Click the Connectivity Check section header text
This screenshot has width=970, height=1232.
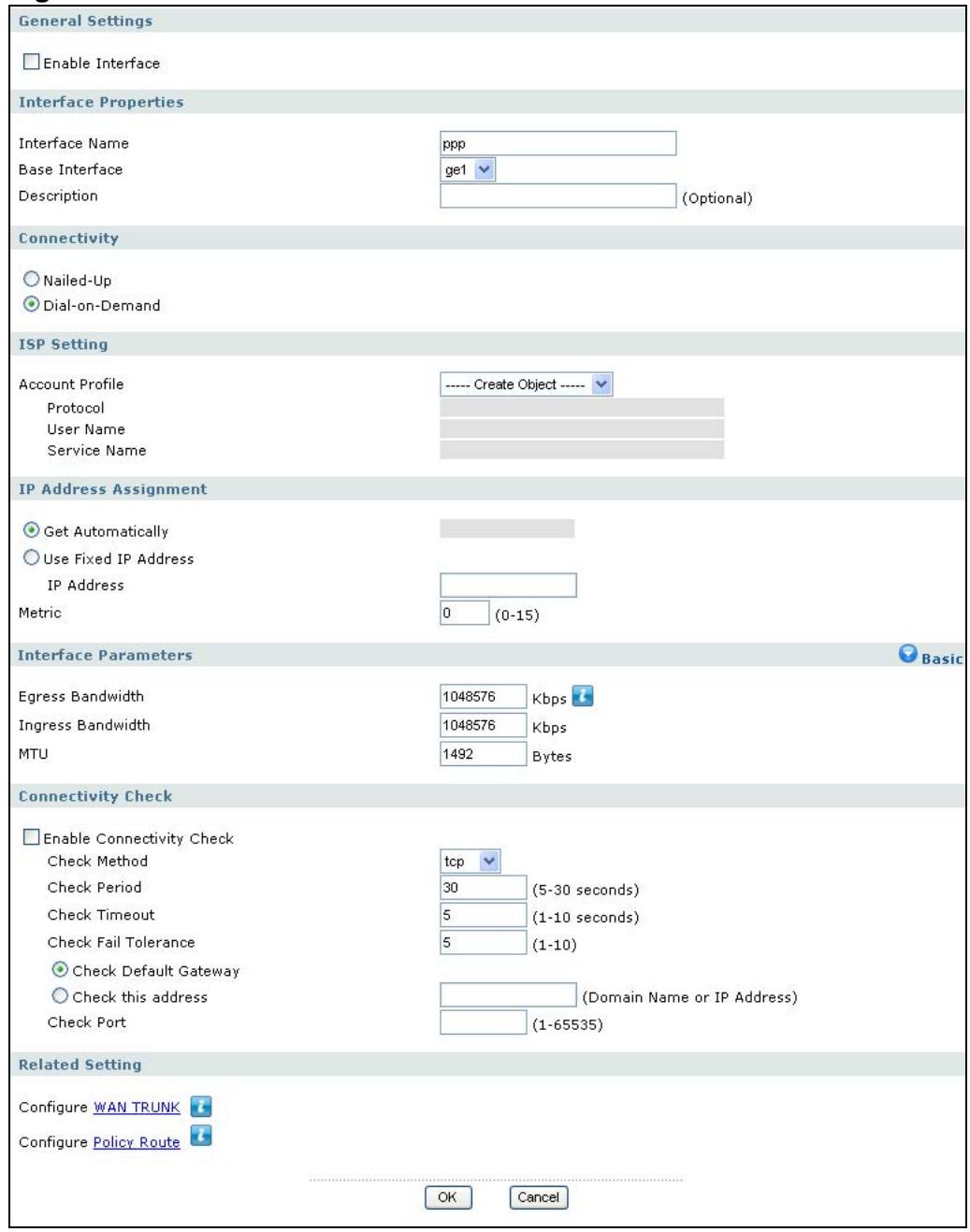(x=95, y=796)
